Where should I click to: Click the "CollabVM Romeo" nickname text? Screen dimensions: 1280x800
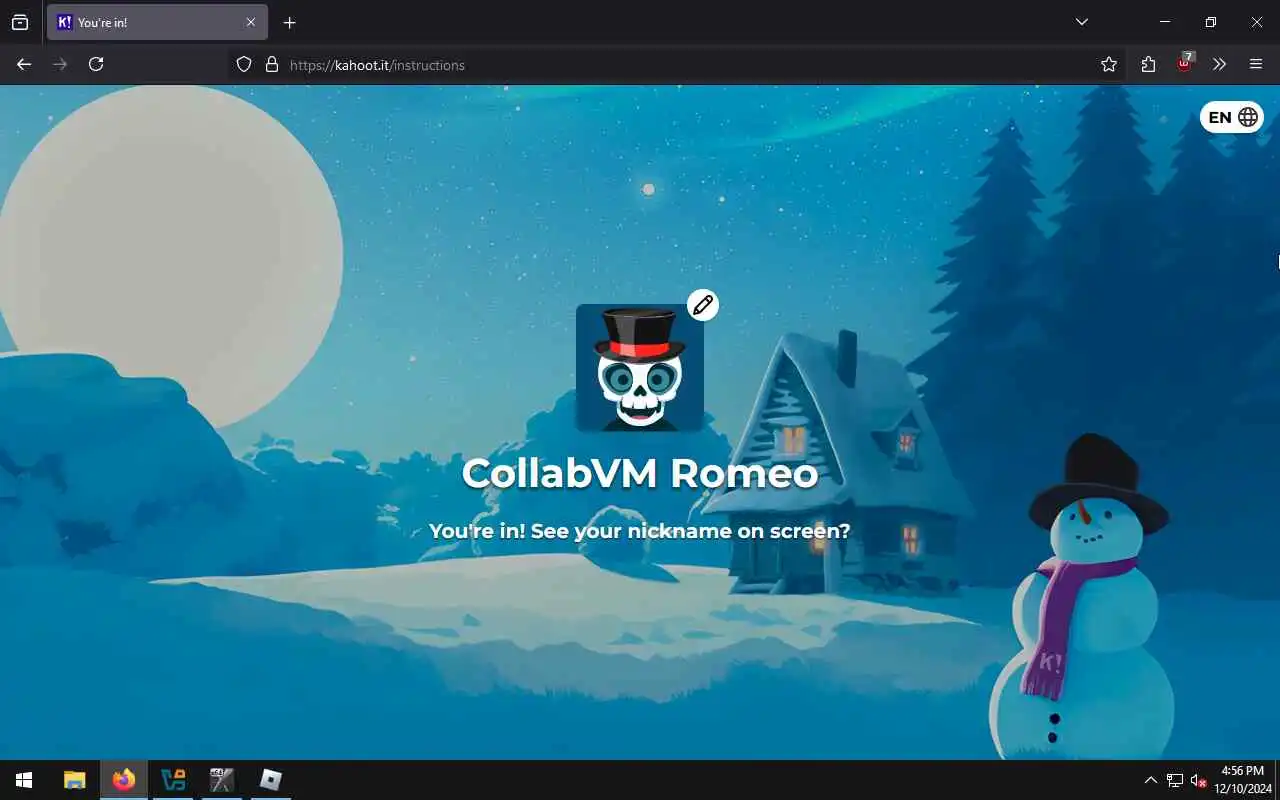click(640, 473)
